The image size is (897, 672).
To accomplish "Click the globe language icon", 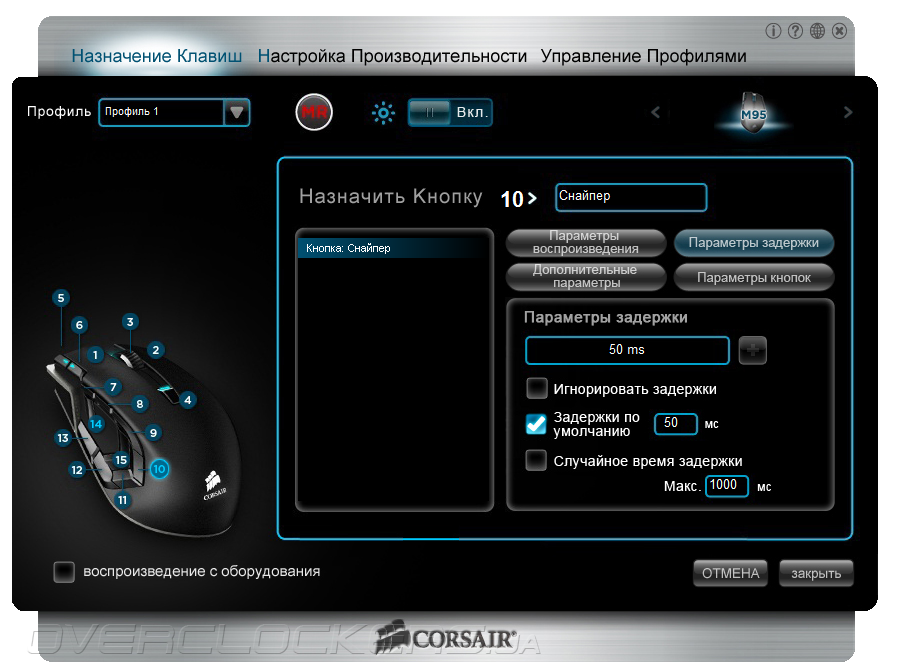I will (x=817, y=31).
